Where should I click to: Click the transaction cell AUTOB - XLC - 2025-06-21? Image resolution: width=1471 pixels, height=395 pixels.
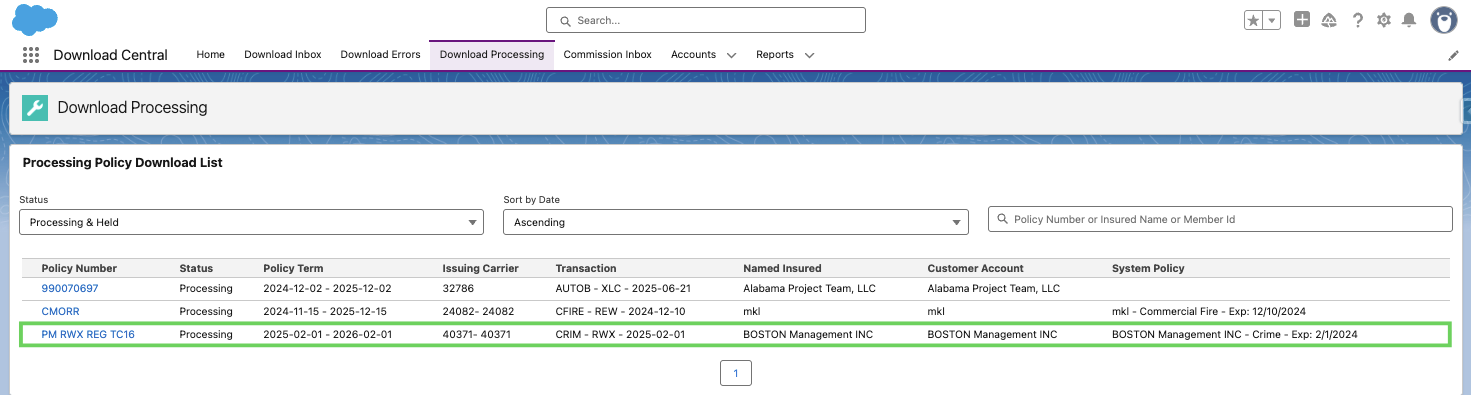click(x=623, y=288)
